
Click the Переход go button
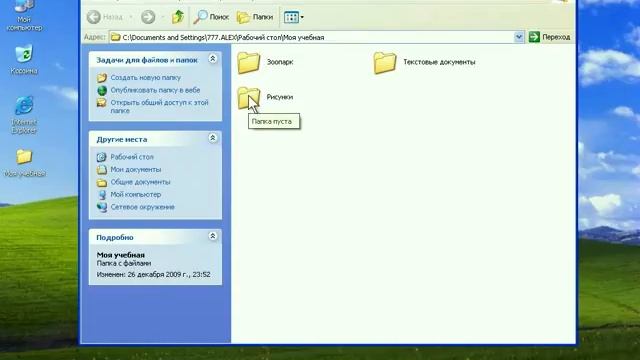pyautogui.click(x=549, y=37)
